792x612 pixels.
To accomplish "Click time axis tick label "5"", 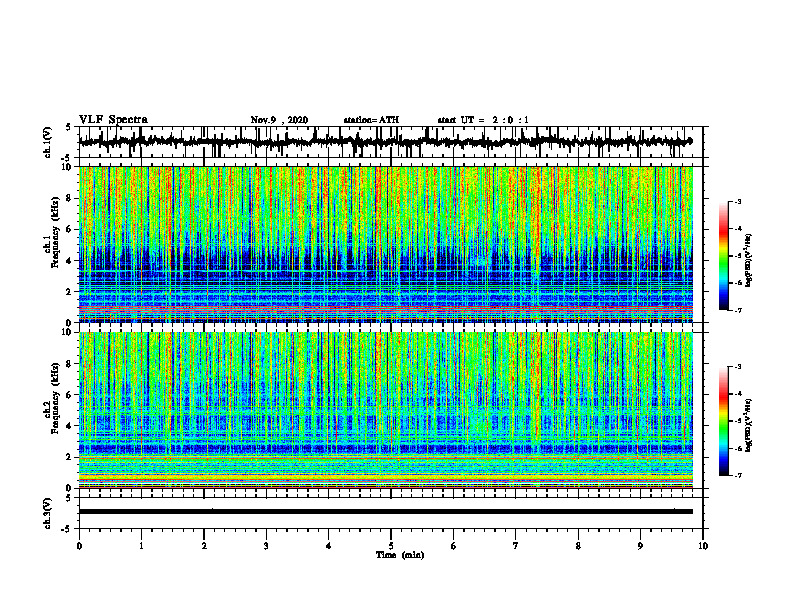I will click(x=391, y=546).
